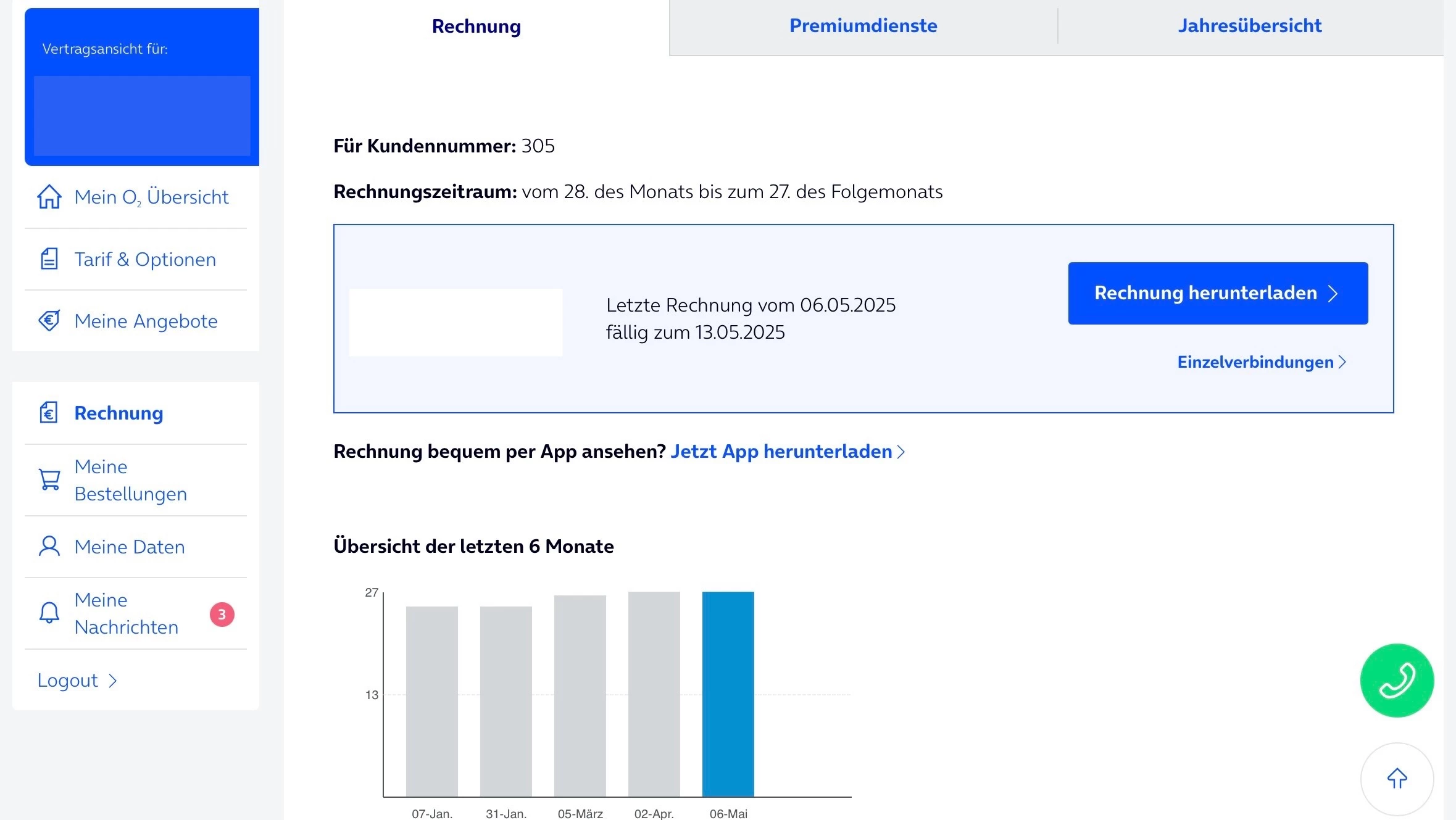
Task: Click the euro invoice icon beside Rechnung
Action: (x=49, y=413)
